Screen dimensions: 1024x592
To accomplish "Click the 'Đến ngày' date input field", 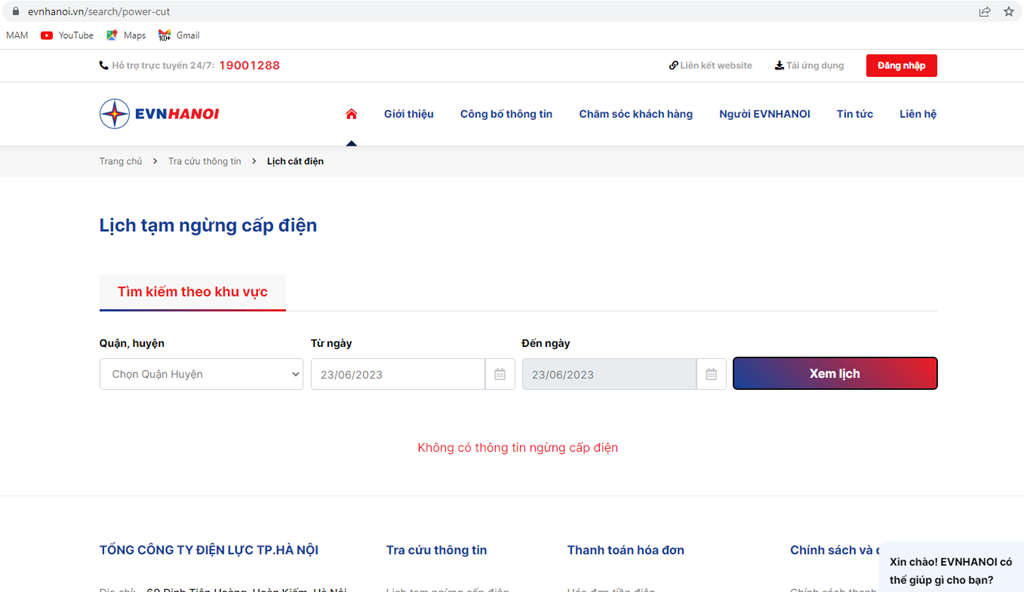I will tap(609, 374).
